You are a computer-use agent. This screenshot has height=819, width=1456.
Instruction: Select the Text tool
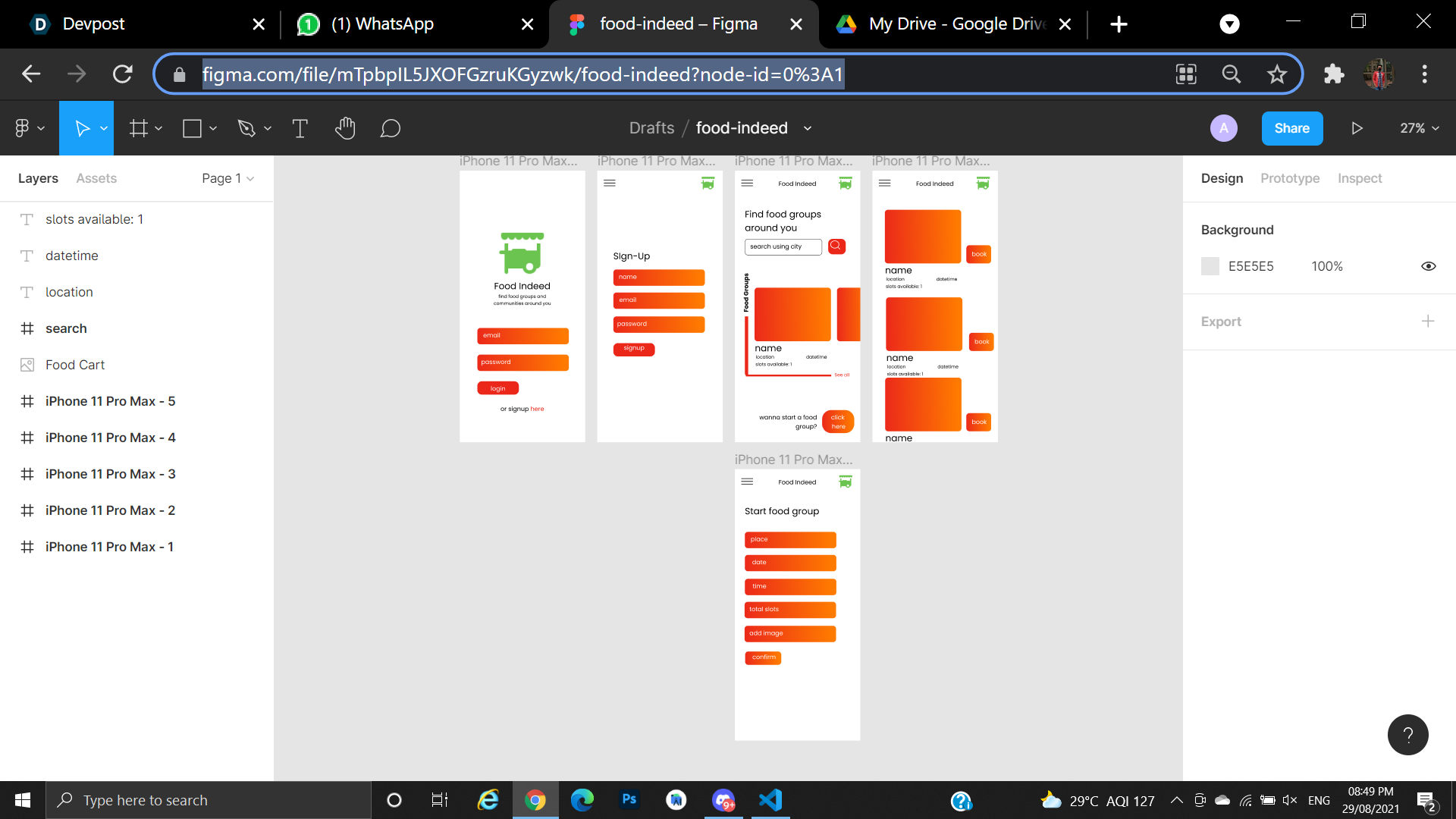[x=300, y=129]
